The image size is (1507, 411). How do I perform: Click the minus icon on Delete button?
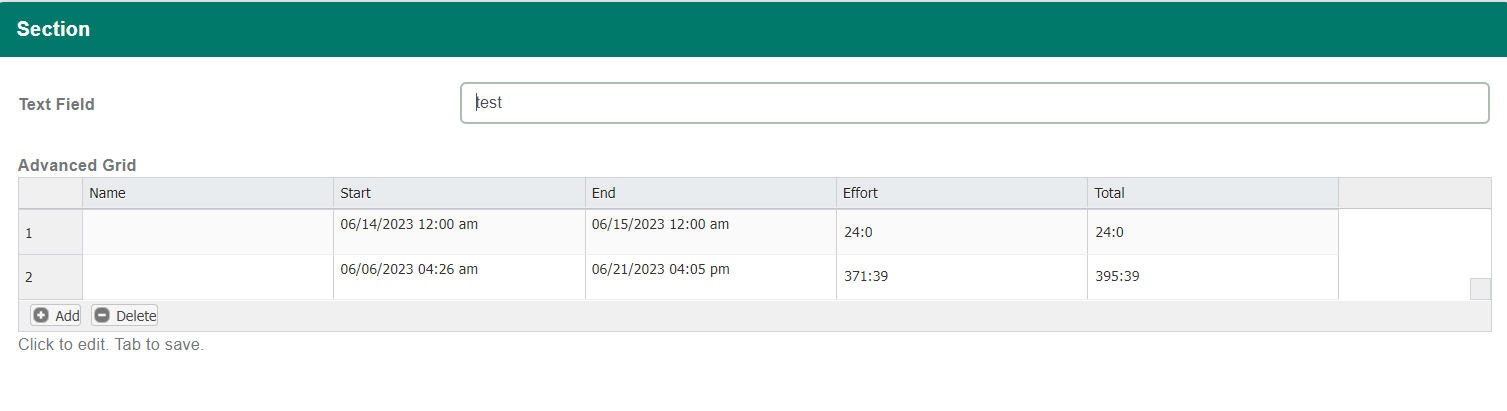coord(102,315)
